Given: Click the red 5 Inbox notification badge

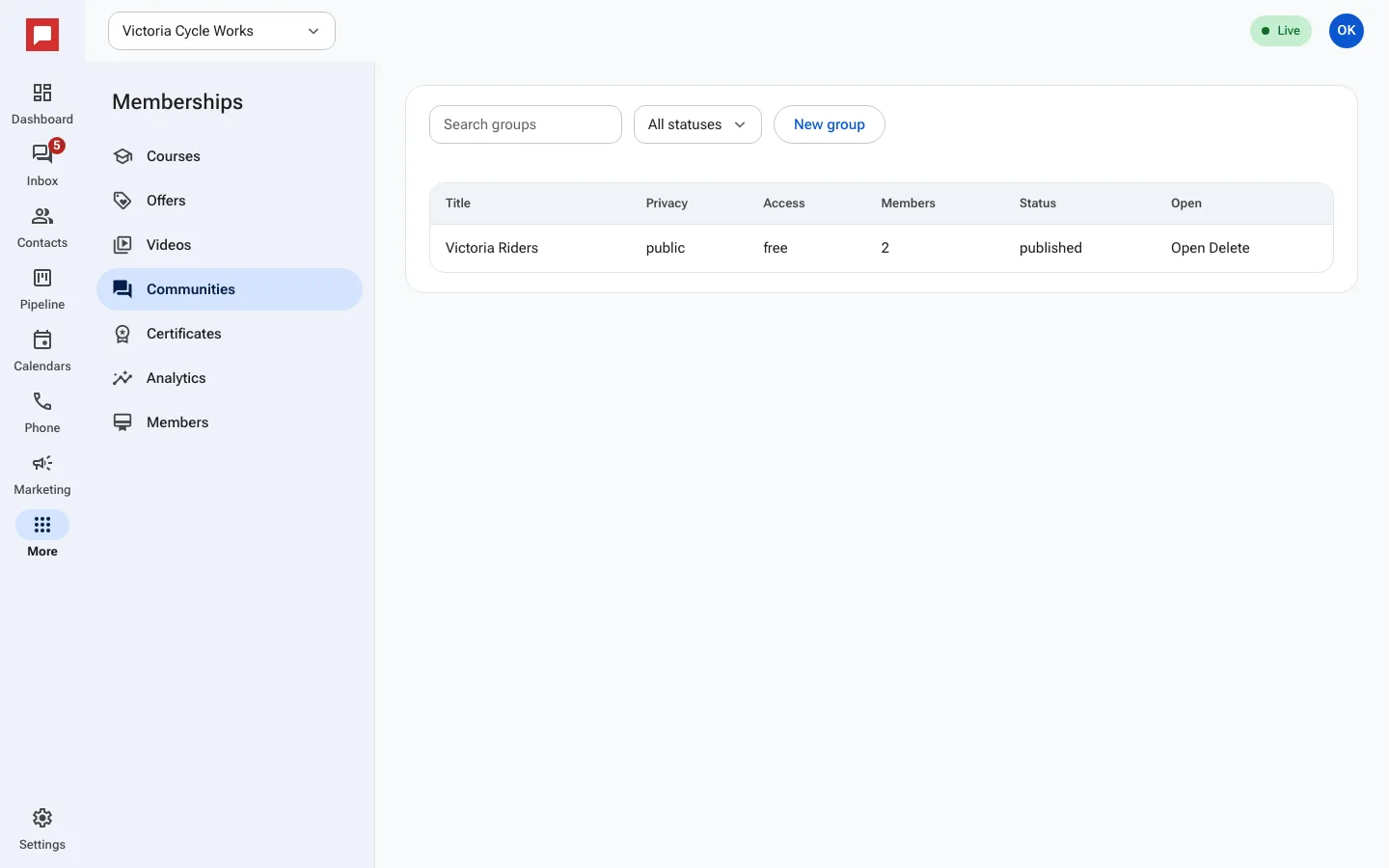Looking at the screenshot, I should [57, 146].
